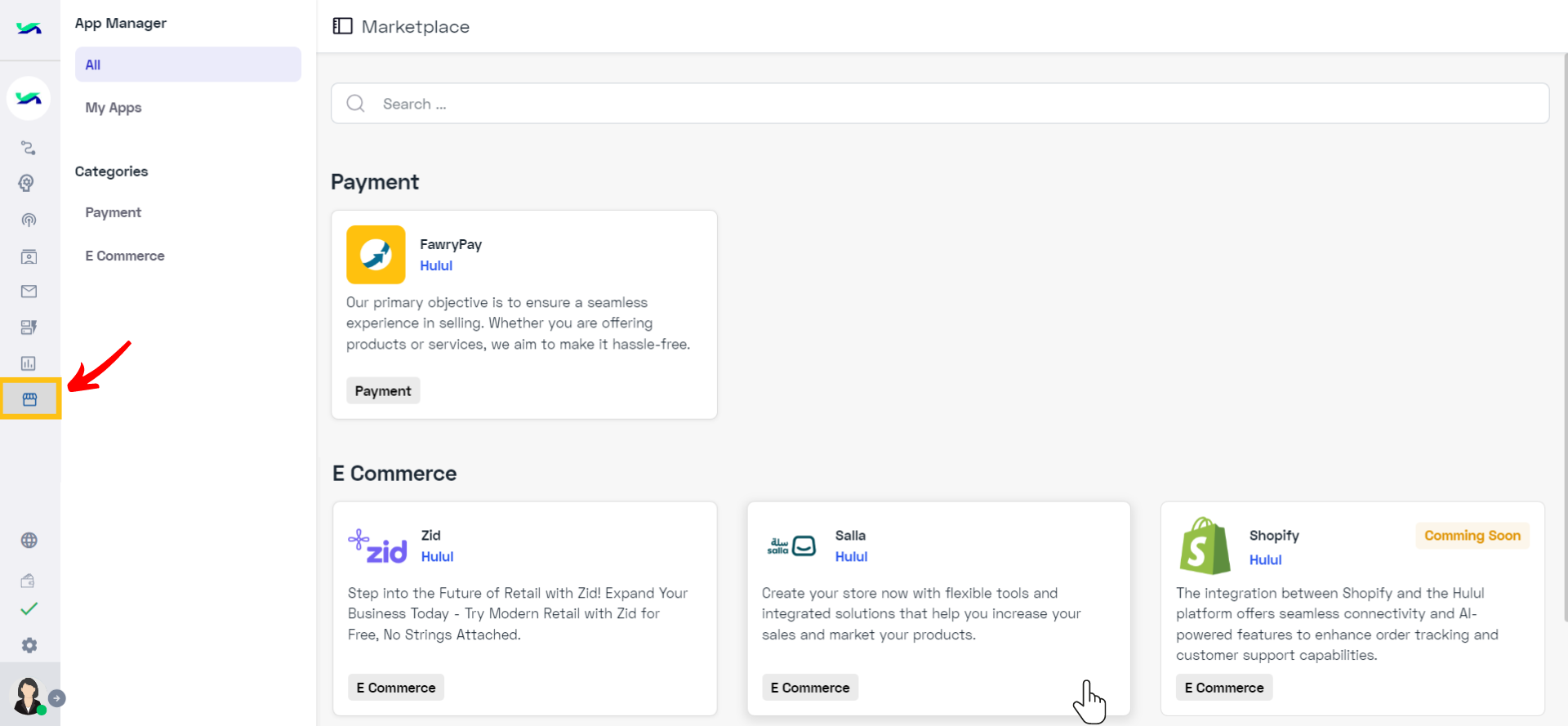Click the Salla app logo
The width and height of the screenshot is (1568, 726).
click(x=791, y=546)
